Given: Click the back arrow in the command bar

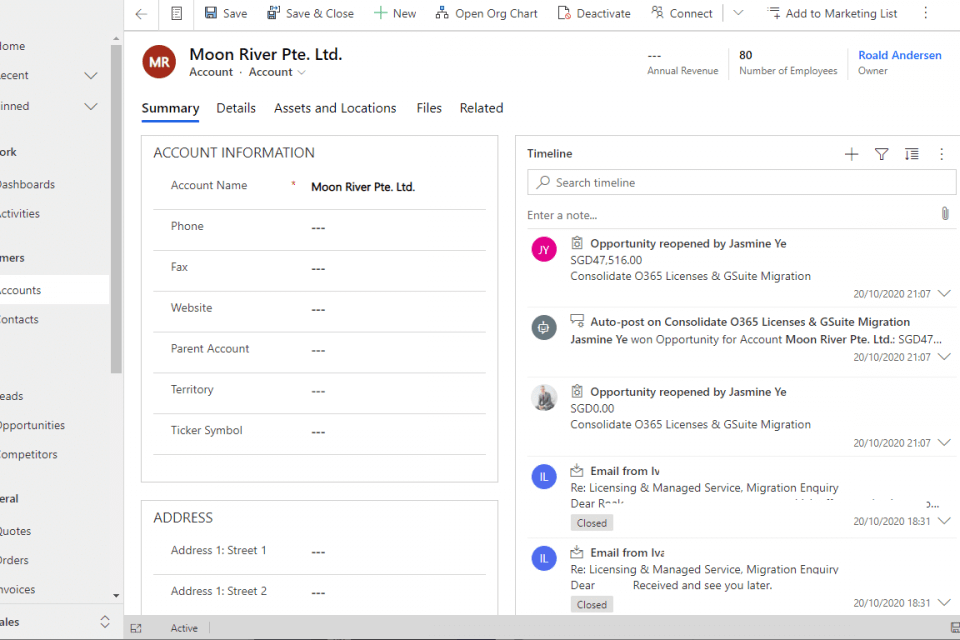Looking at the screenshot, I should click(x=141, y=14).
